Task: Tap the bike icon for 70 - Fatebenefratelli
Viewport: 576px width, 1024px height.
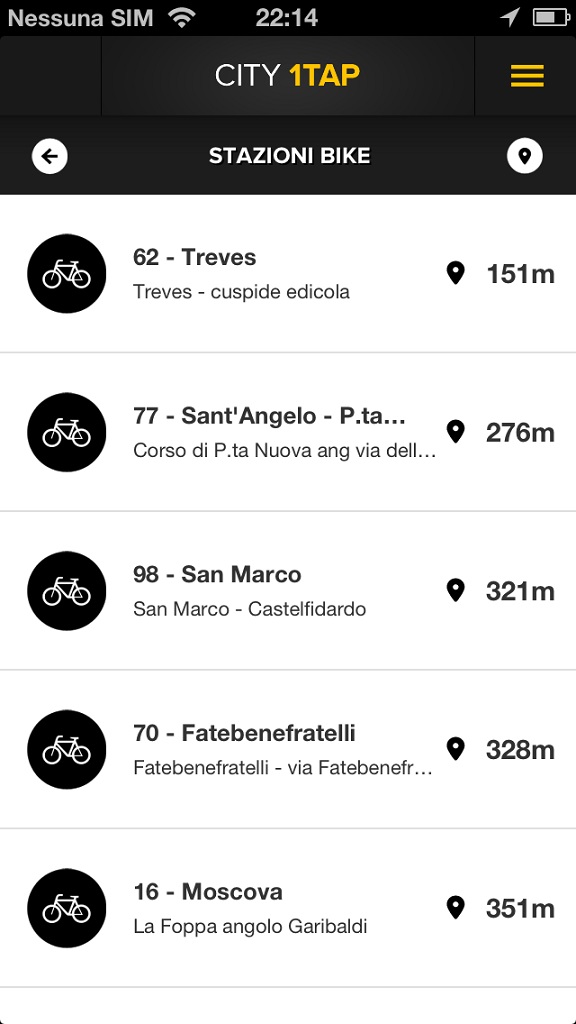Action: pyautogui.click(x=67, y=750)
